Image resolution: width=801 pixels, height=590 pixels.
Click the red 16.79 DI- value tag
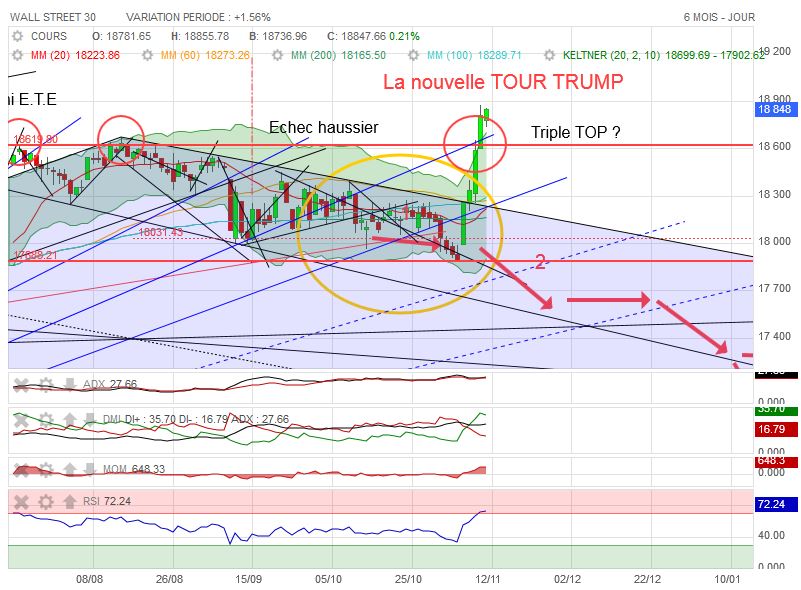(x=775, y=429)
